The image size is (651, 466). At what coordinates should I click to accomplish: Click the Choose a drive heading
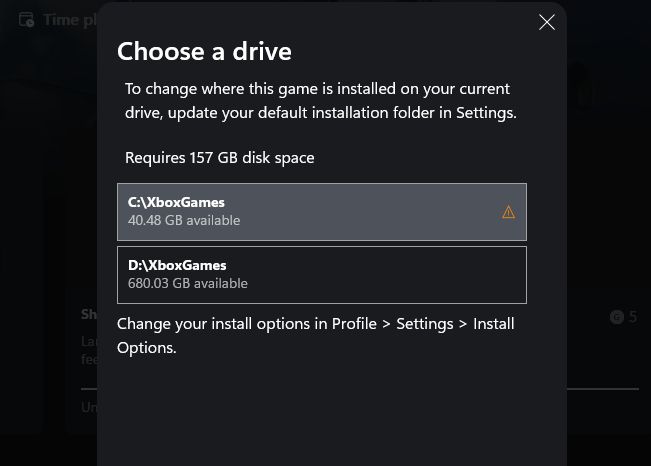[204, 52]
